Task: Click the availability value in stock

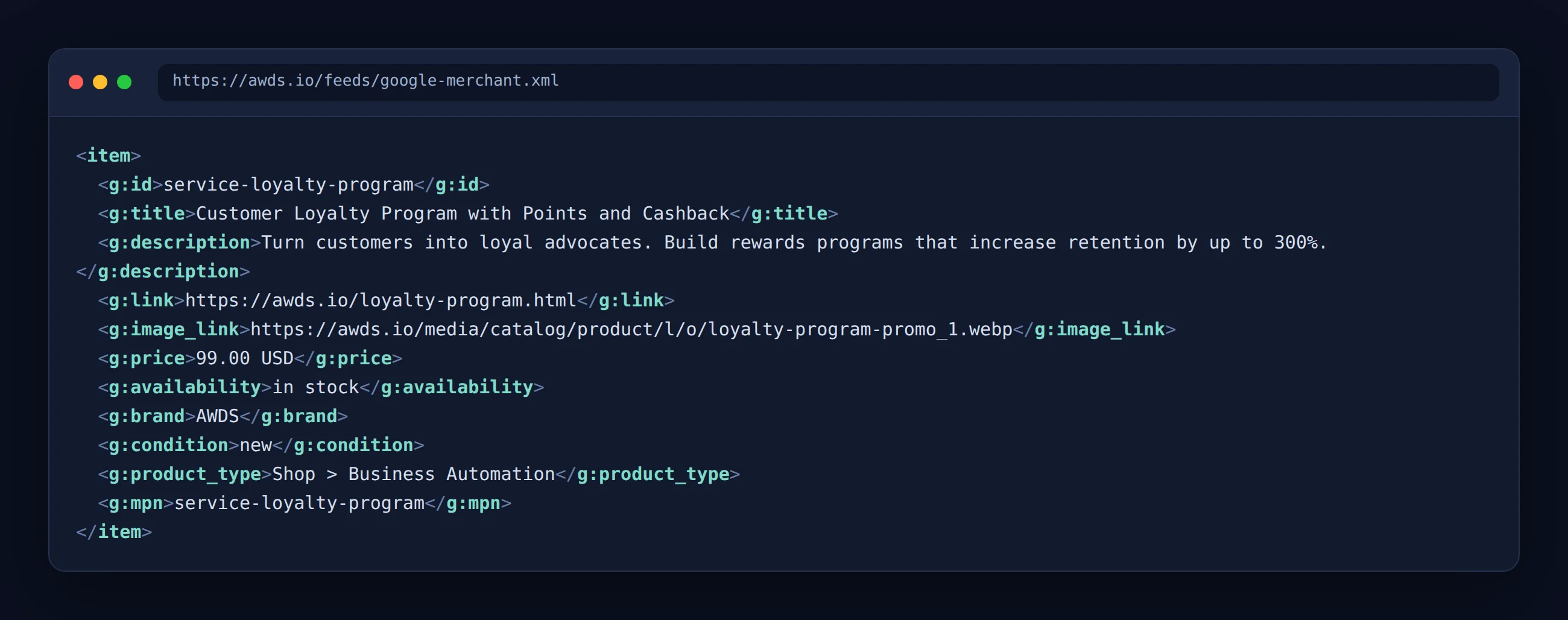Action: coord(315,388)
